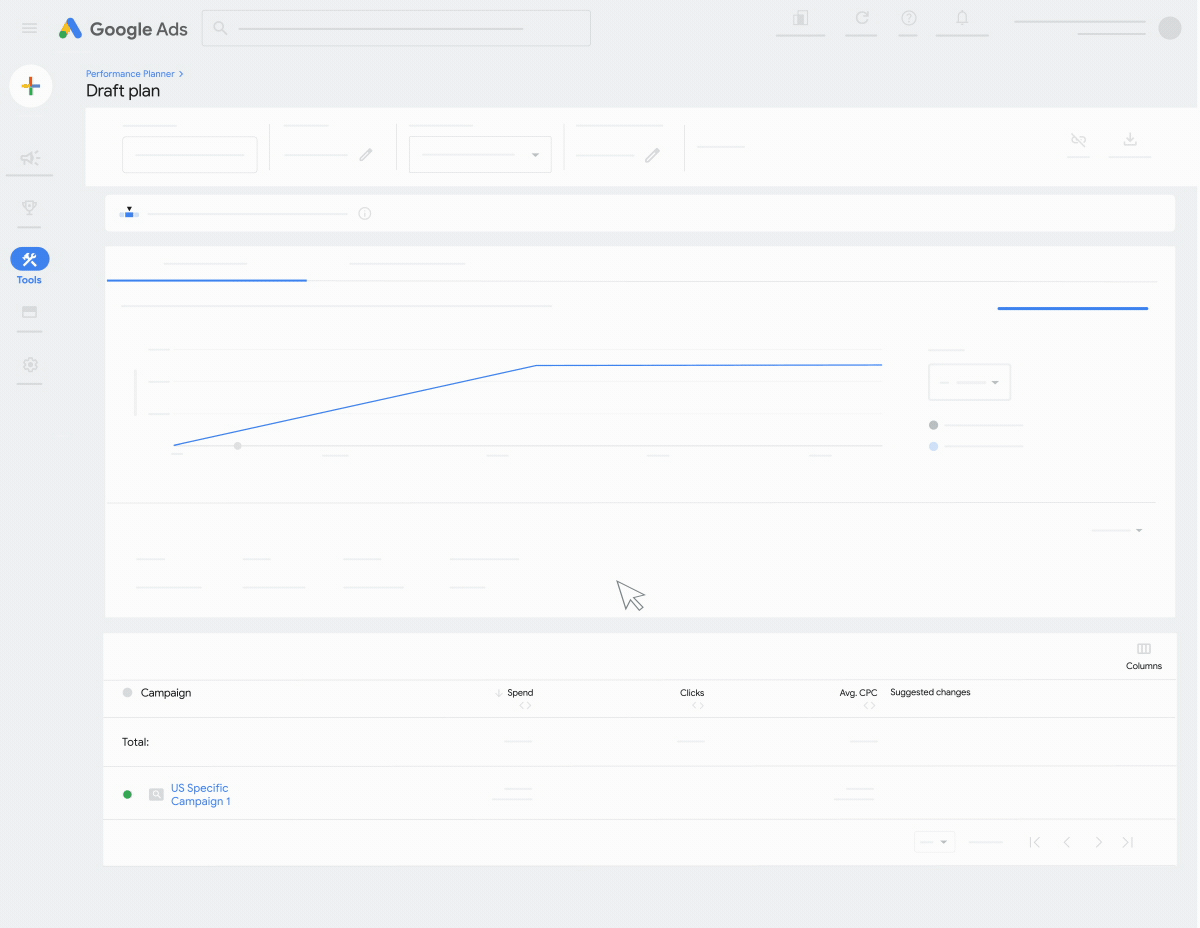Open the Goals trophy icon

[x=30, y=208]
